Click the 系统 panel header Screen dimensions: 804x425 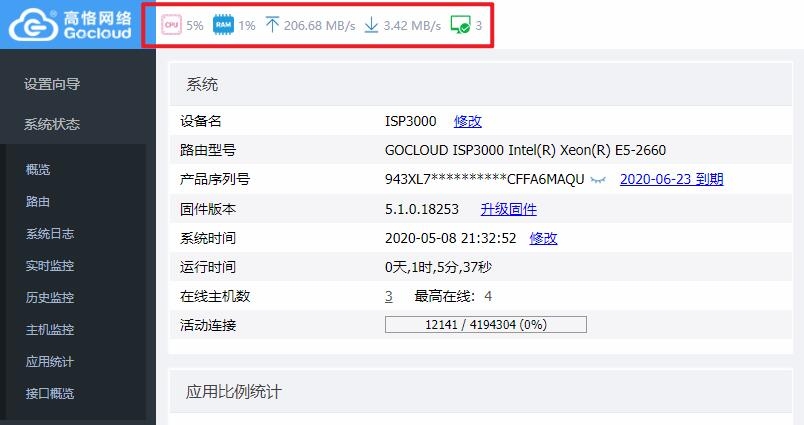(x=480, y=84)
